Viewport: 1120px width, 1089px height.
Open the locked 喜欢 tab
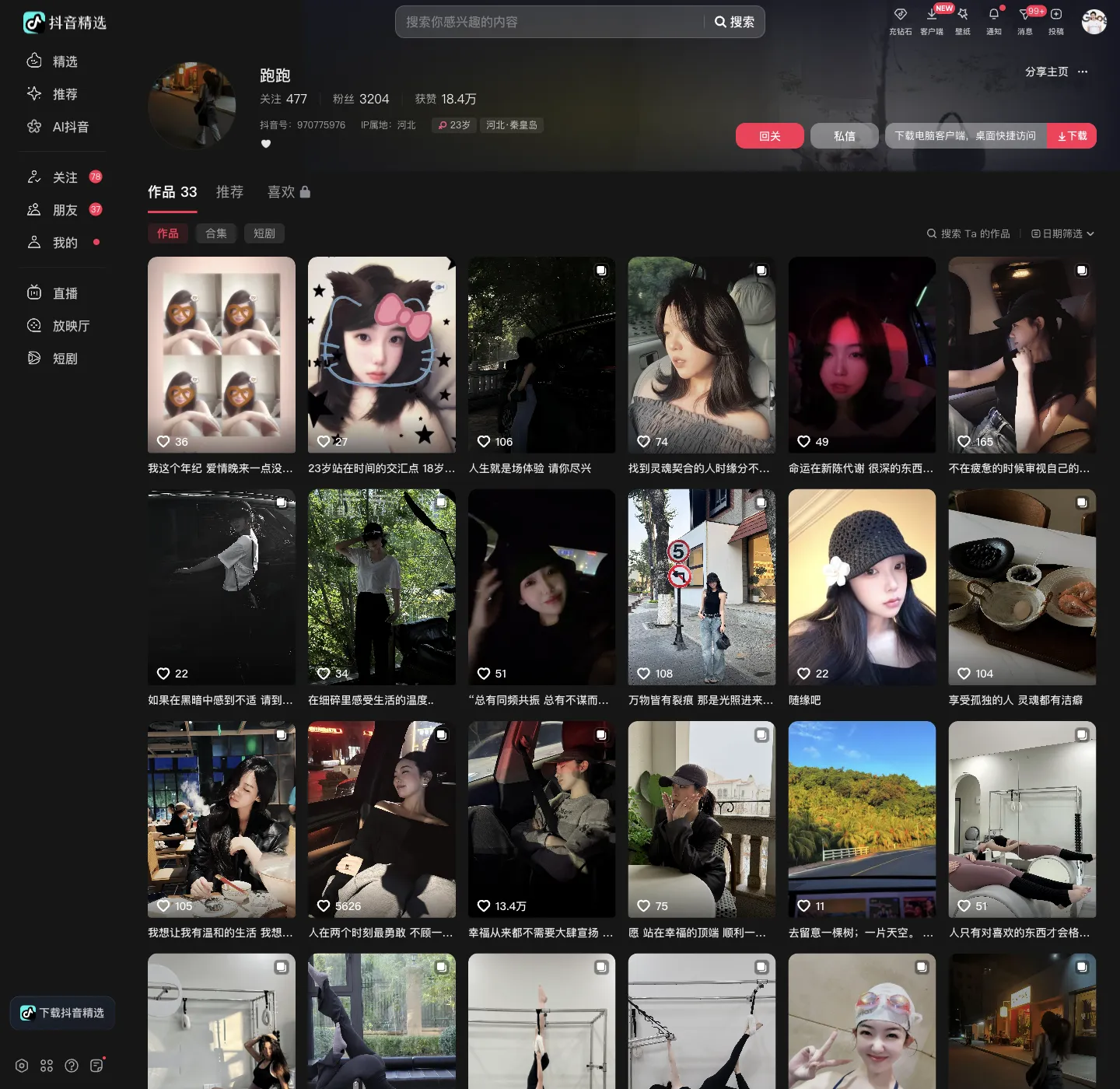pos(289,192)
